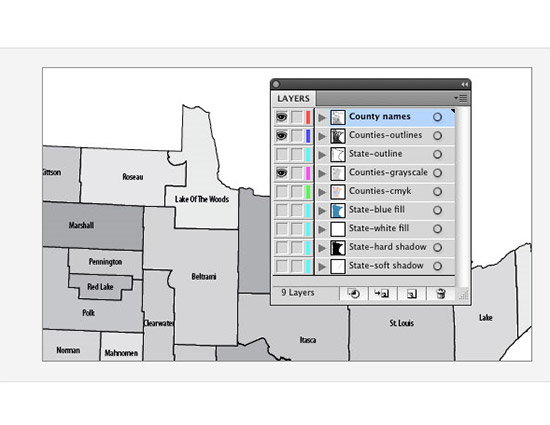
Task: Select the LAYERS panel tab
Action: coord(293,99)
